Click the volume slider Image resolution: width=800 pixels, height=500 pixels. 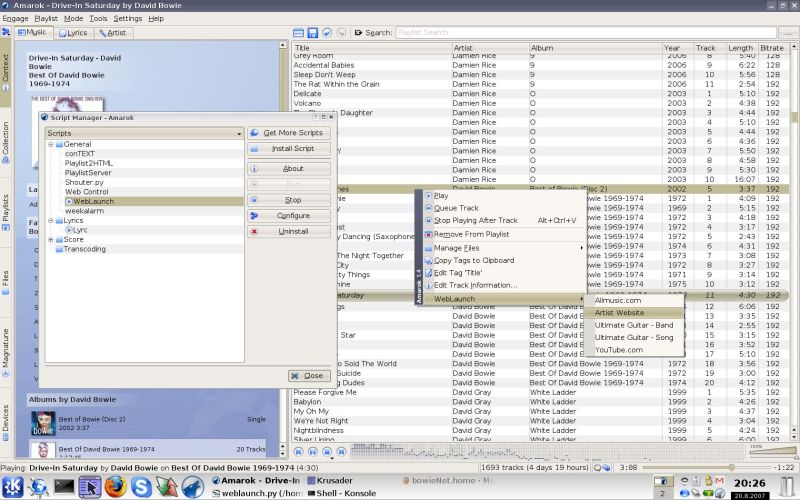pyautogui.click(x=772, y=451)
